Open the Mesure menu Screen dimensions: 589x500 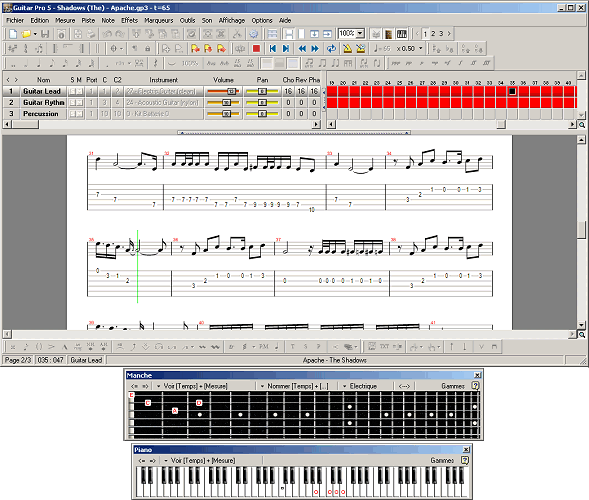pos(65,20)
